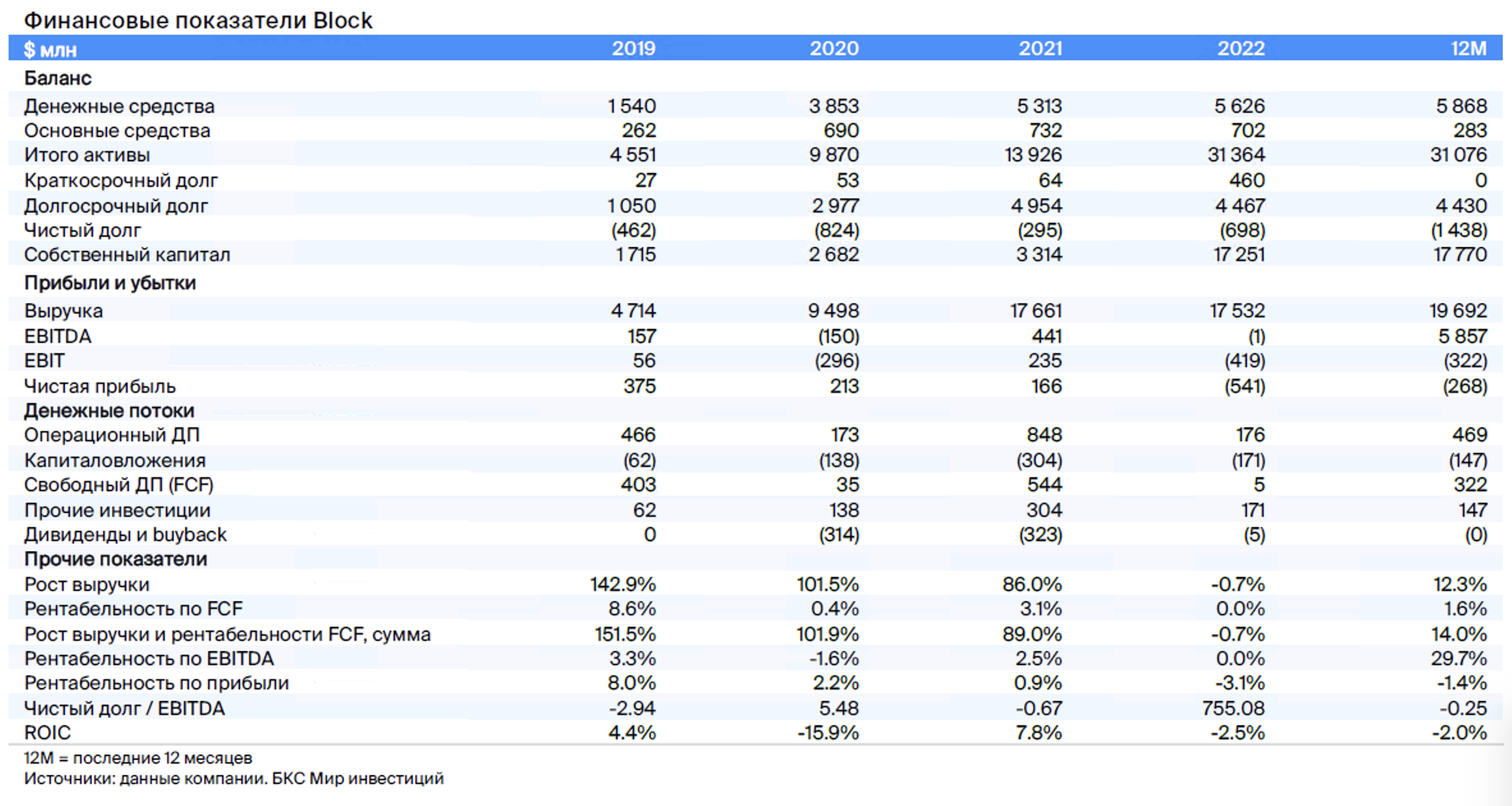Click free cash flow value 544

[1044, 485]
